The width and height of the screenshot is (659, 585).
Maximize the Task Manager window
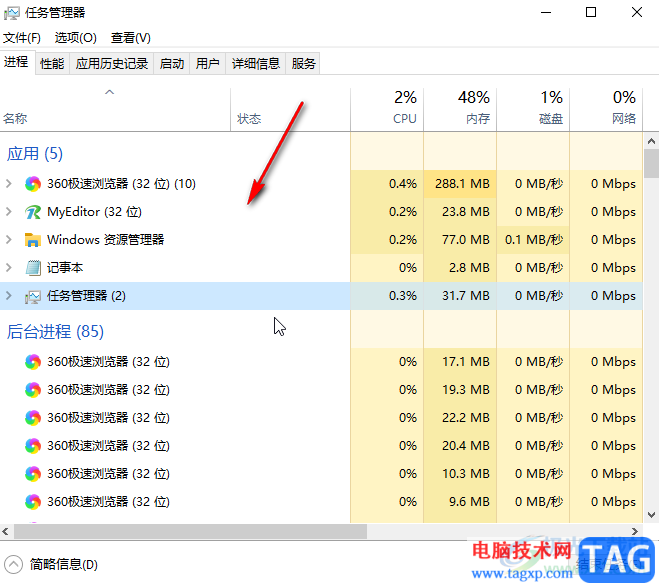click(x=591, y=13)
